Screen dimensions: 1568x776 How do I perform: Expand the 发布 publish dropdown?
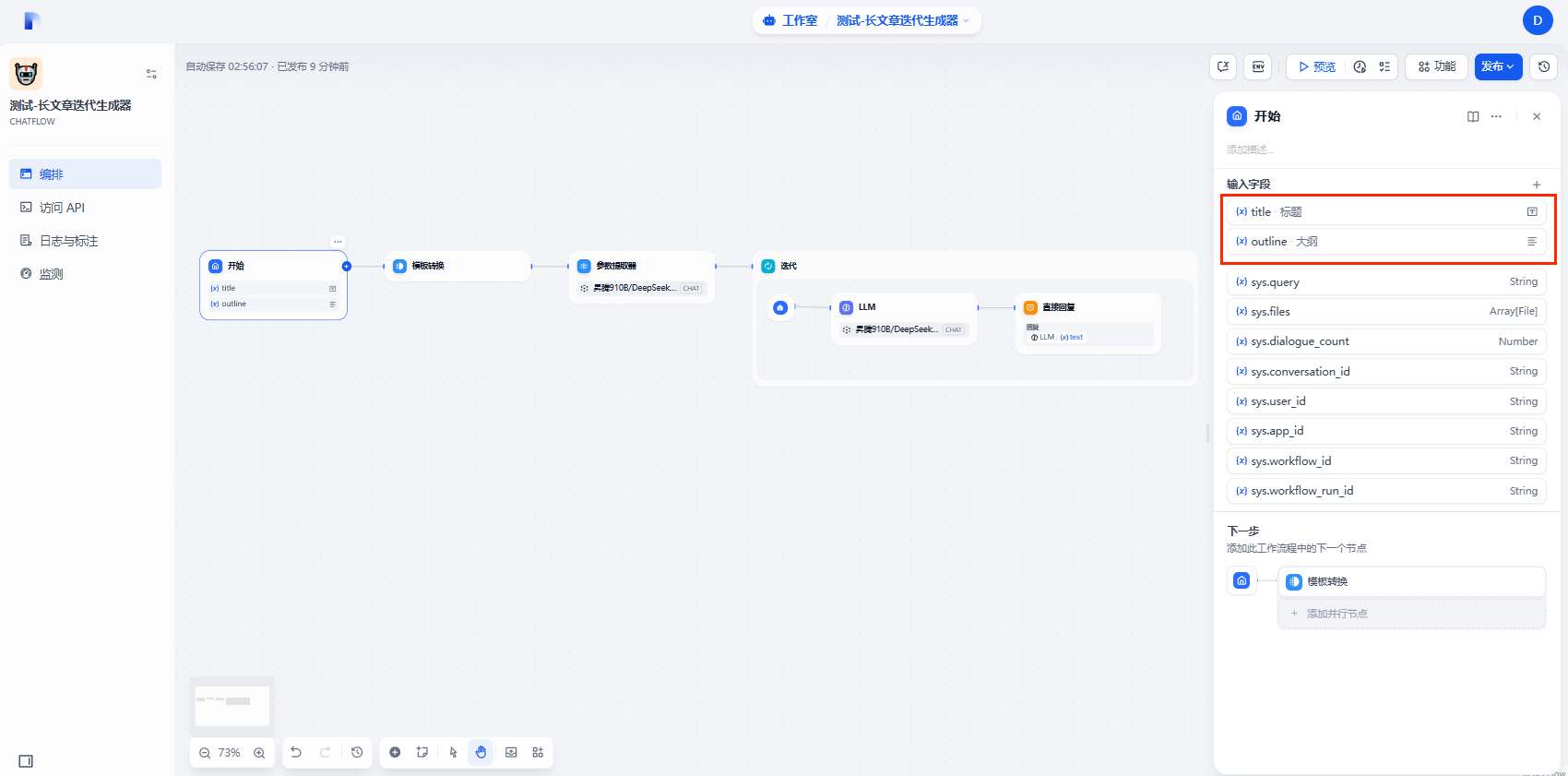1498,66
